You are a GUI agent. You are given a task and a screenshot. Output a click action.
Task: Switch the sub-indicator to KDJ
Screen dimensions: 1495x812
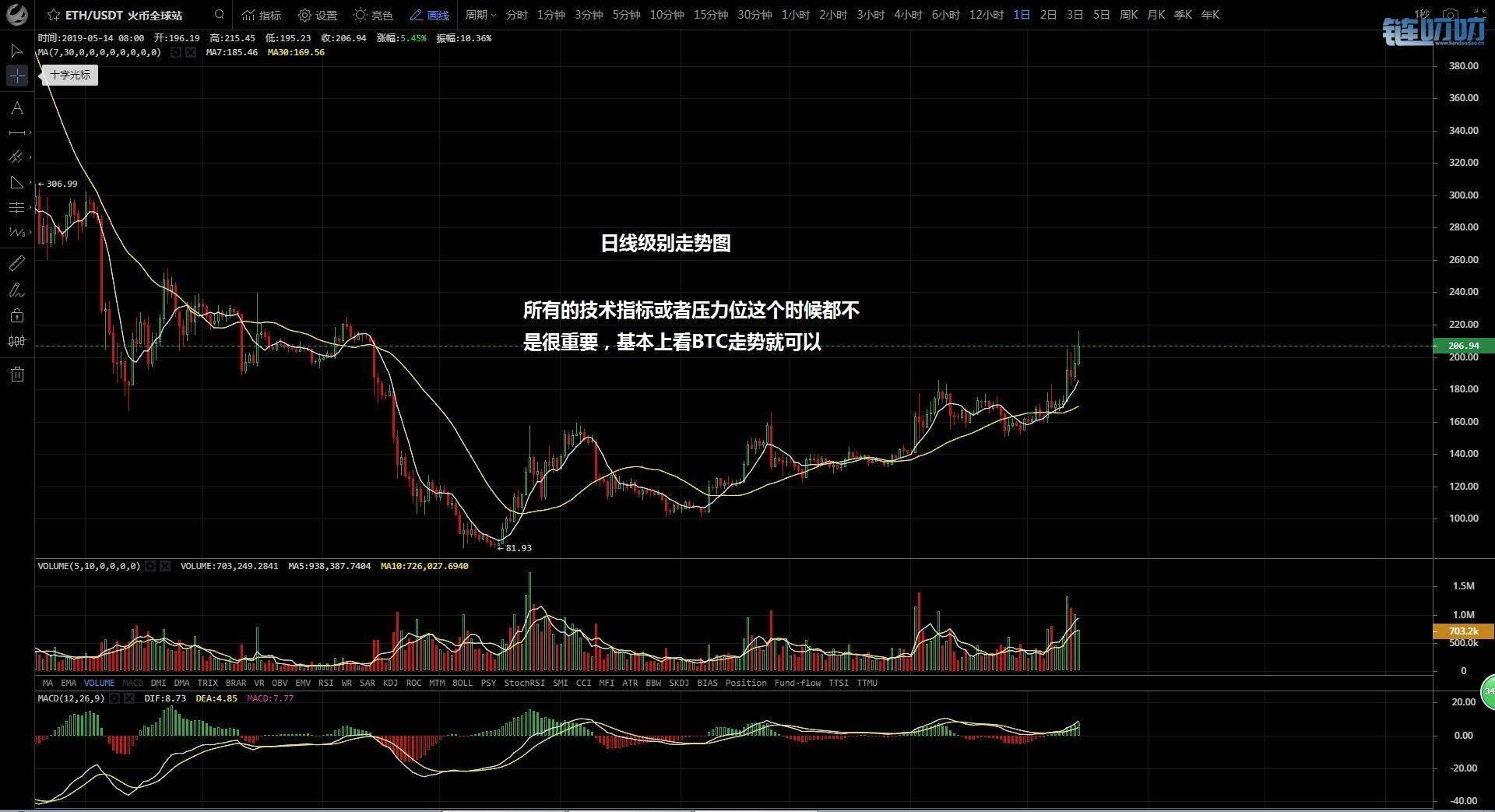pos(390,683)
